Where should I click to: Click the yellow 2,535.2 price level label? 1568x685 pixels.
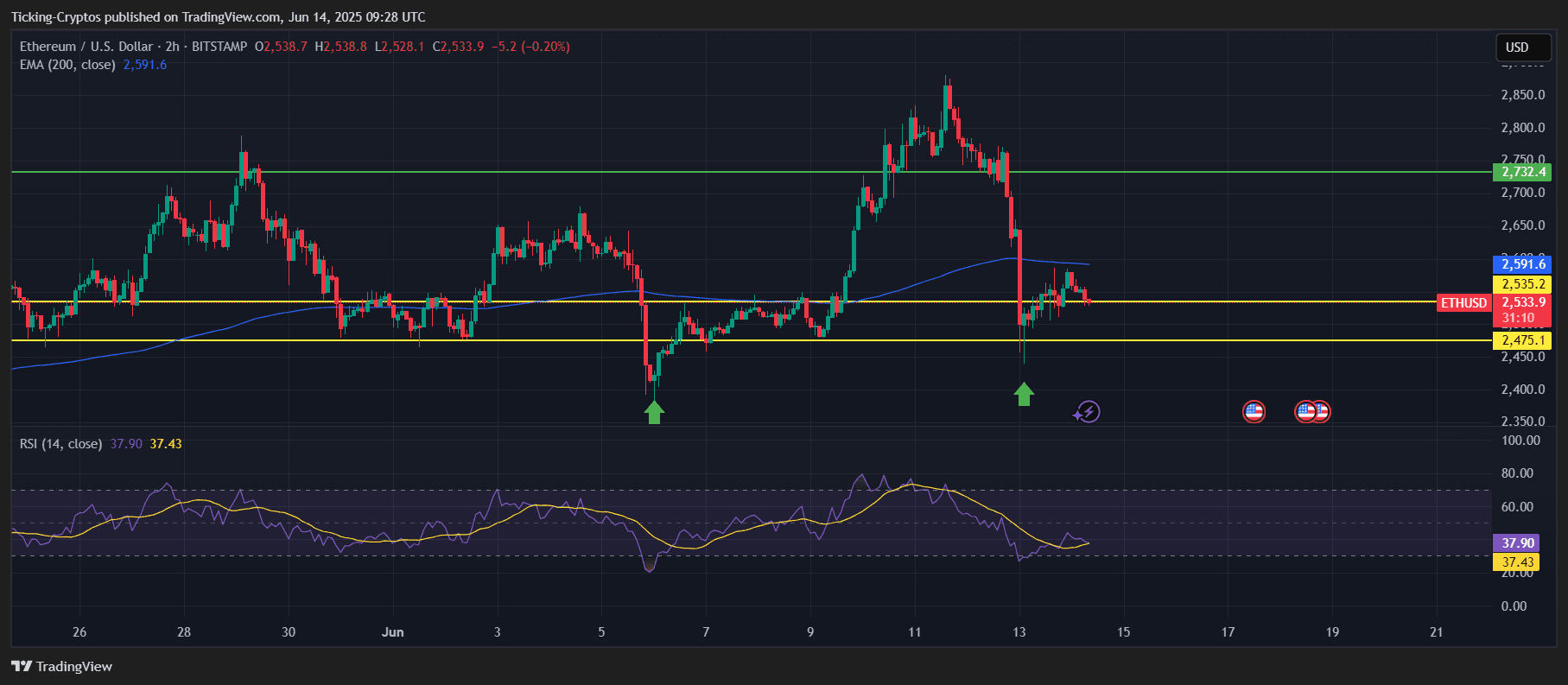[x=1522, y=284]
